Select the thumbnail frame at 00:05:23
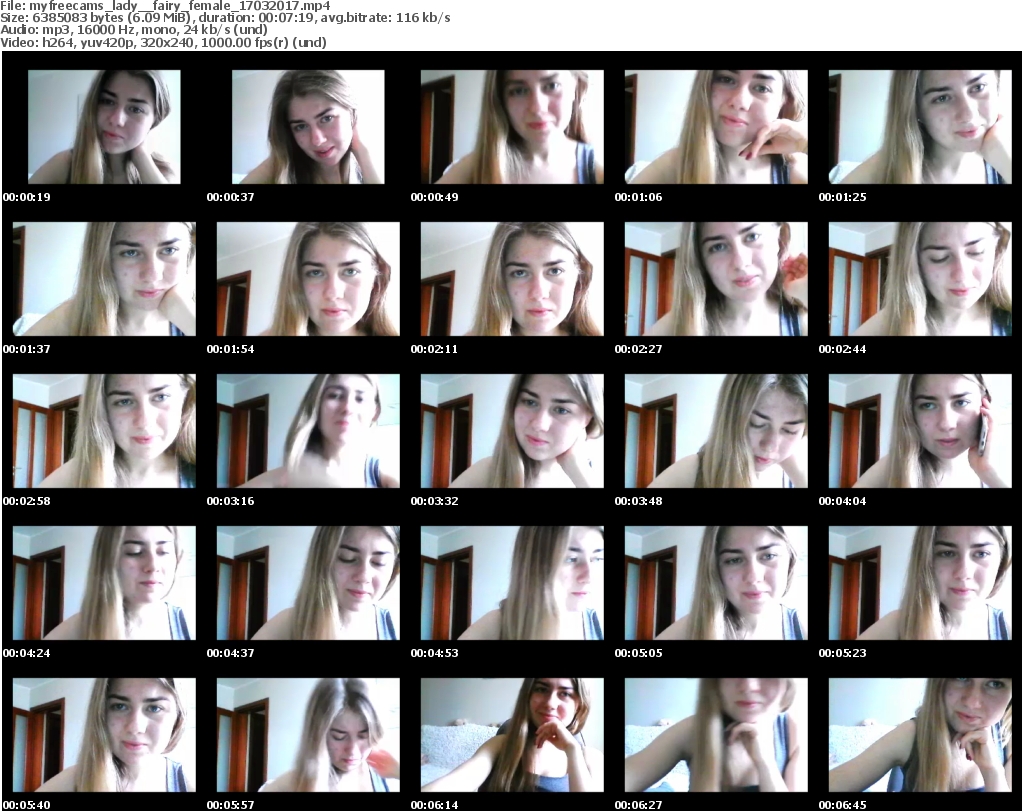Screen dimensions: 1024x811 920,583
